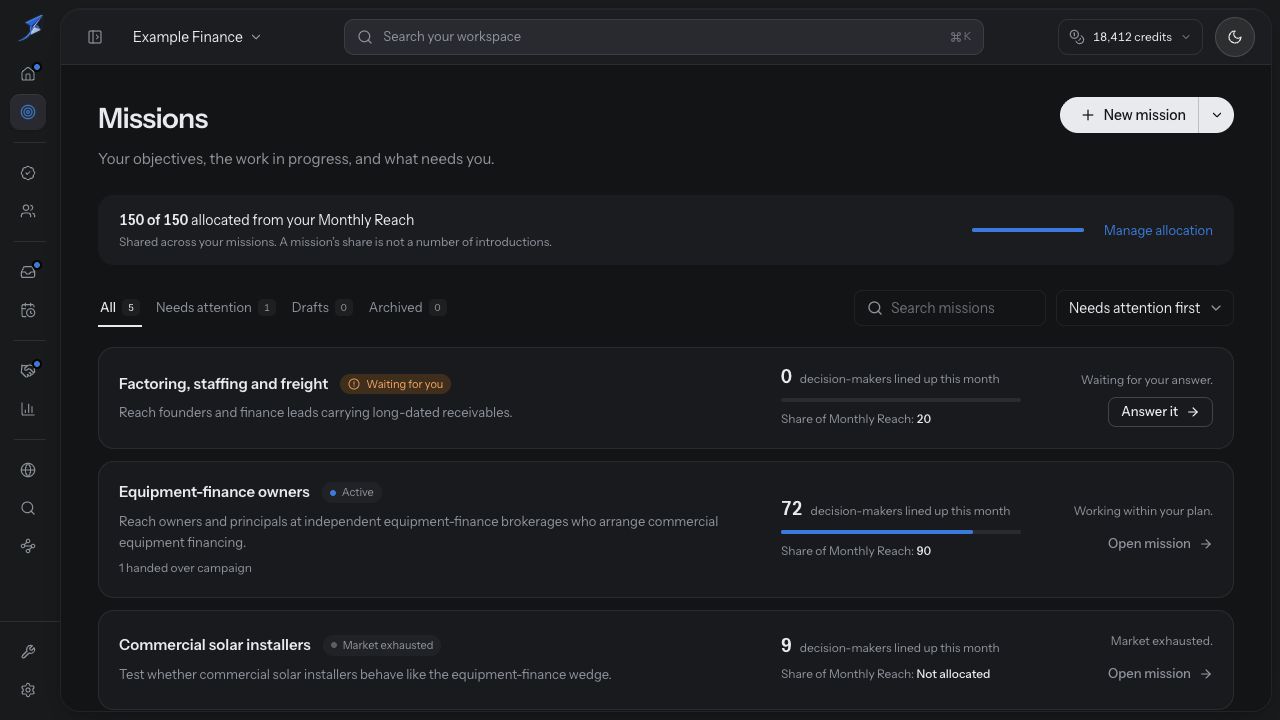Screen dimensions: 1280x720
Task: Collapse the sidebar with the panel icon
Action: [95, 37]
